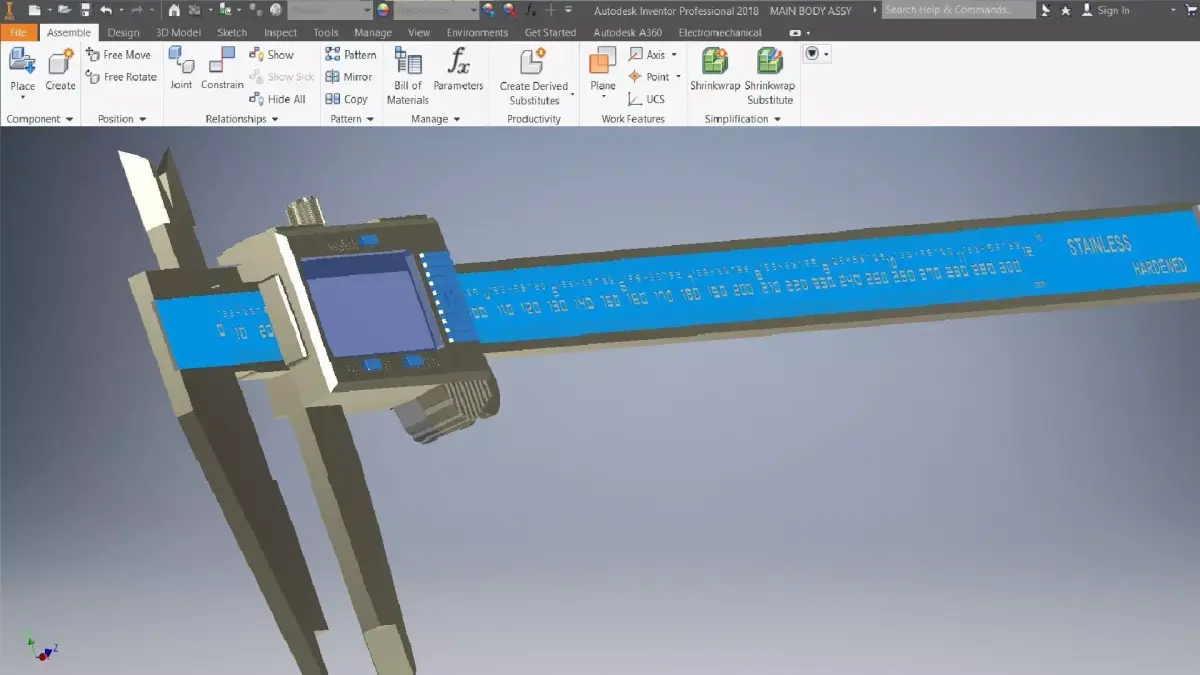
Task: Switch to the Manage tab
Action: tap(373, 32)
